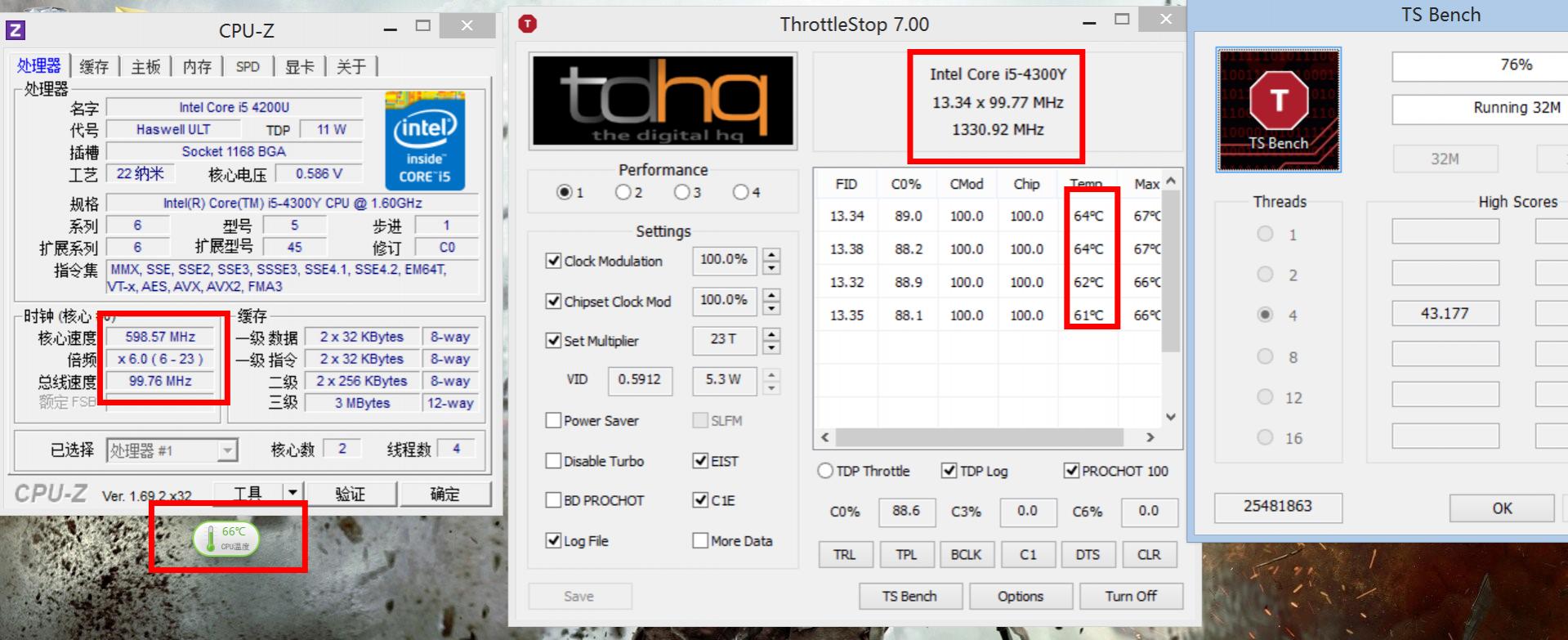The width and height of the screenshot is (1568, 640).
Task: Click the TRL button in ThrottleStop
Action: (845, 554)
